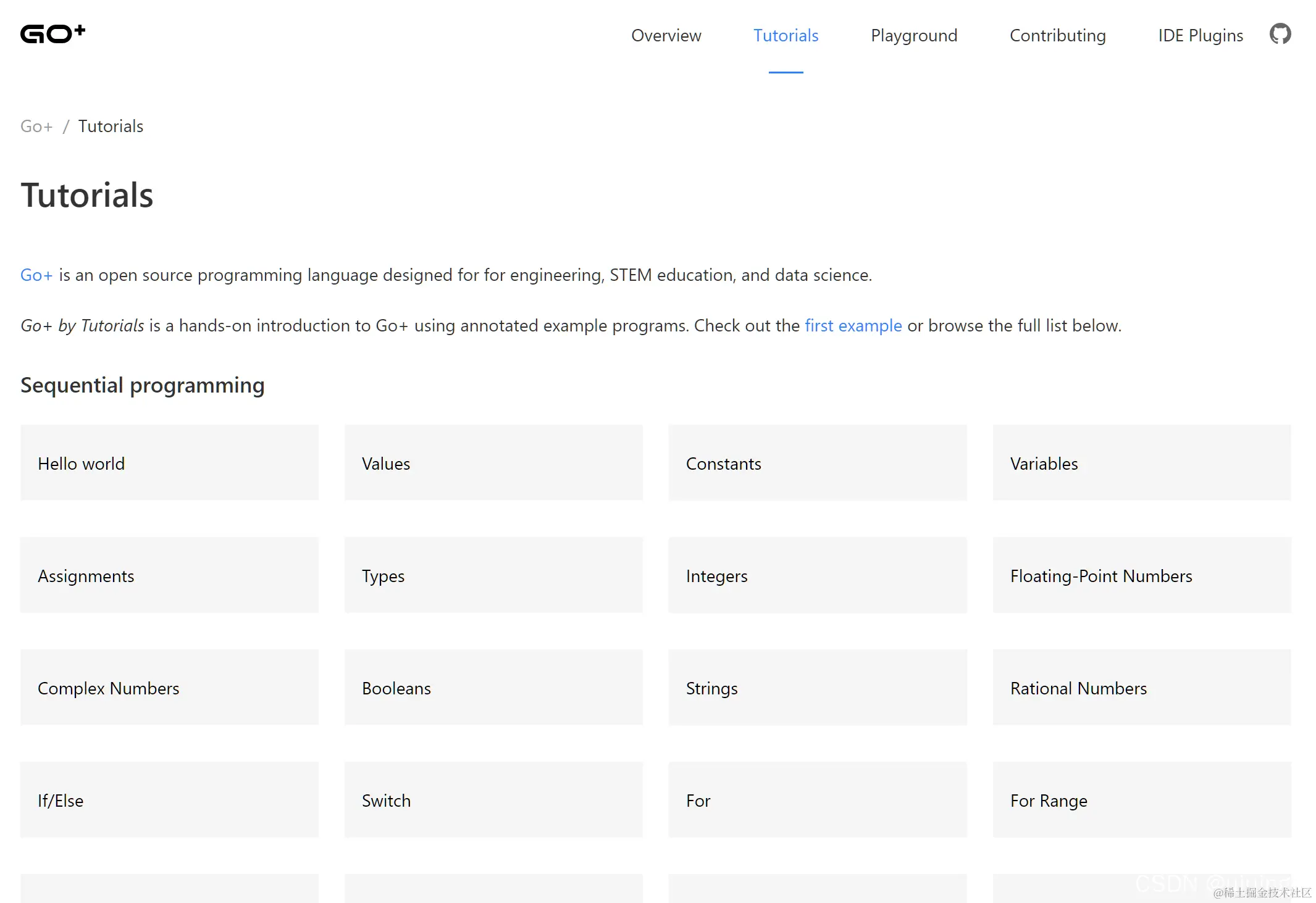The width and height of the screenshot is (1316, 903).
Task: Open the For Range tutorial card
Action: click(1141, 800)
